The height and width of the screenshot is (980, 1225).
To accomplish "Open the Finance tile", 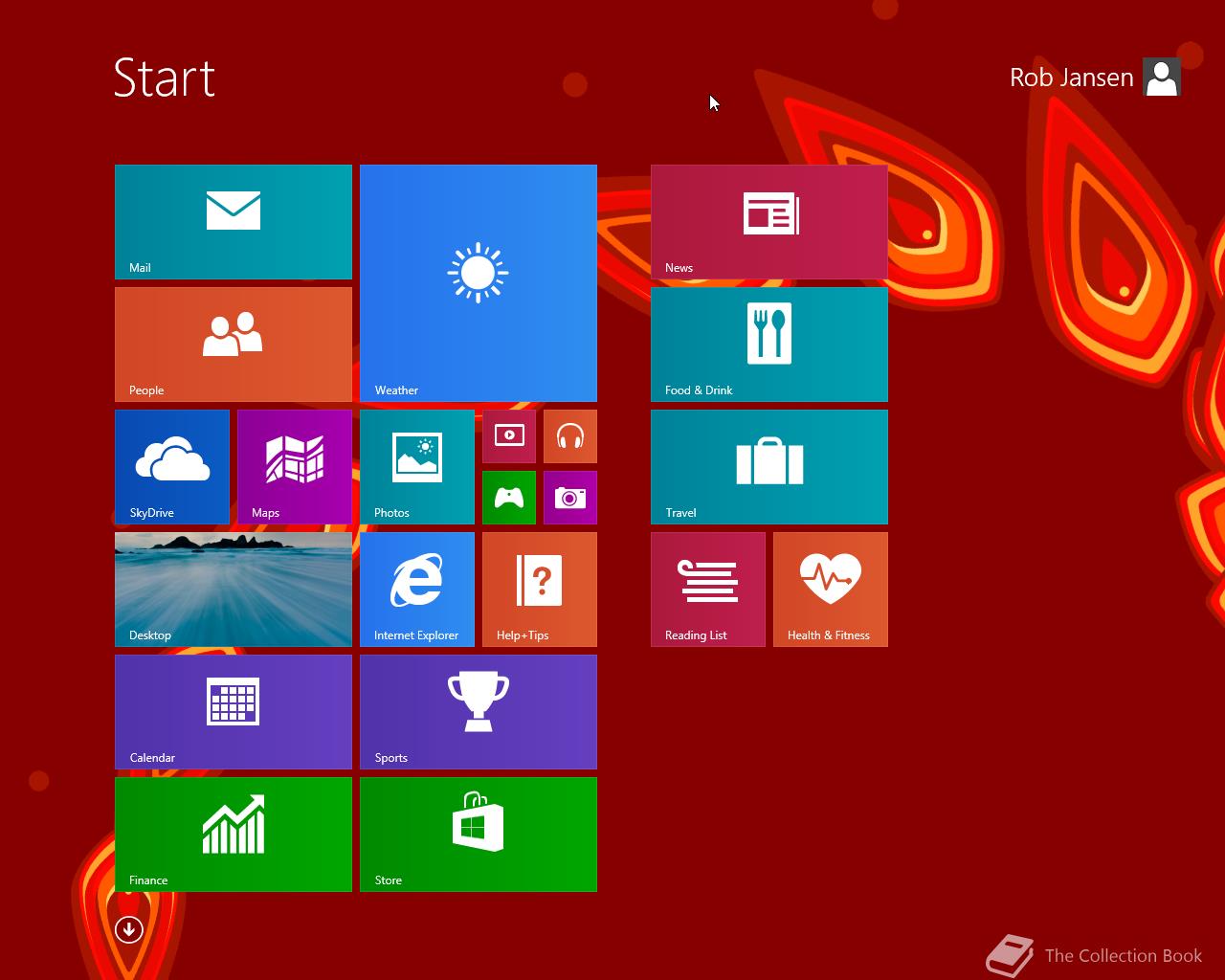I will pos(234,835).
